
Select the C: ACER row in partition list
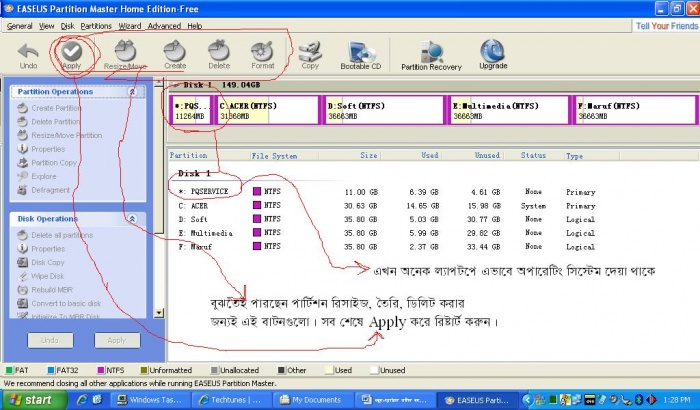coord(387,205)
